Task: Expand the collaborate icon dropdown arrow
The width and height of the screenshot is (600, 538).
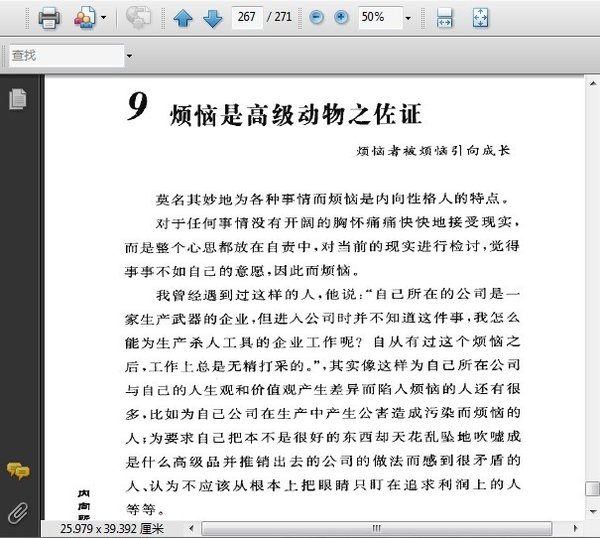Action: point(103,18)
